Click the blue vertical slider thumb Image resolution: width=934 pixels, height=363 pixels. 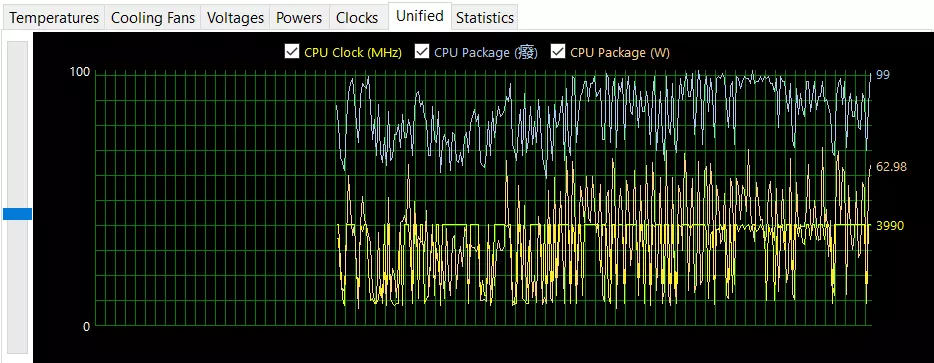17,214
